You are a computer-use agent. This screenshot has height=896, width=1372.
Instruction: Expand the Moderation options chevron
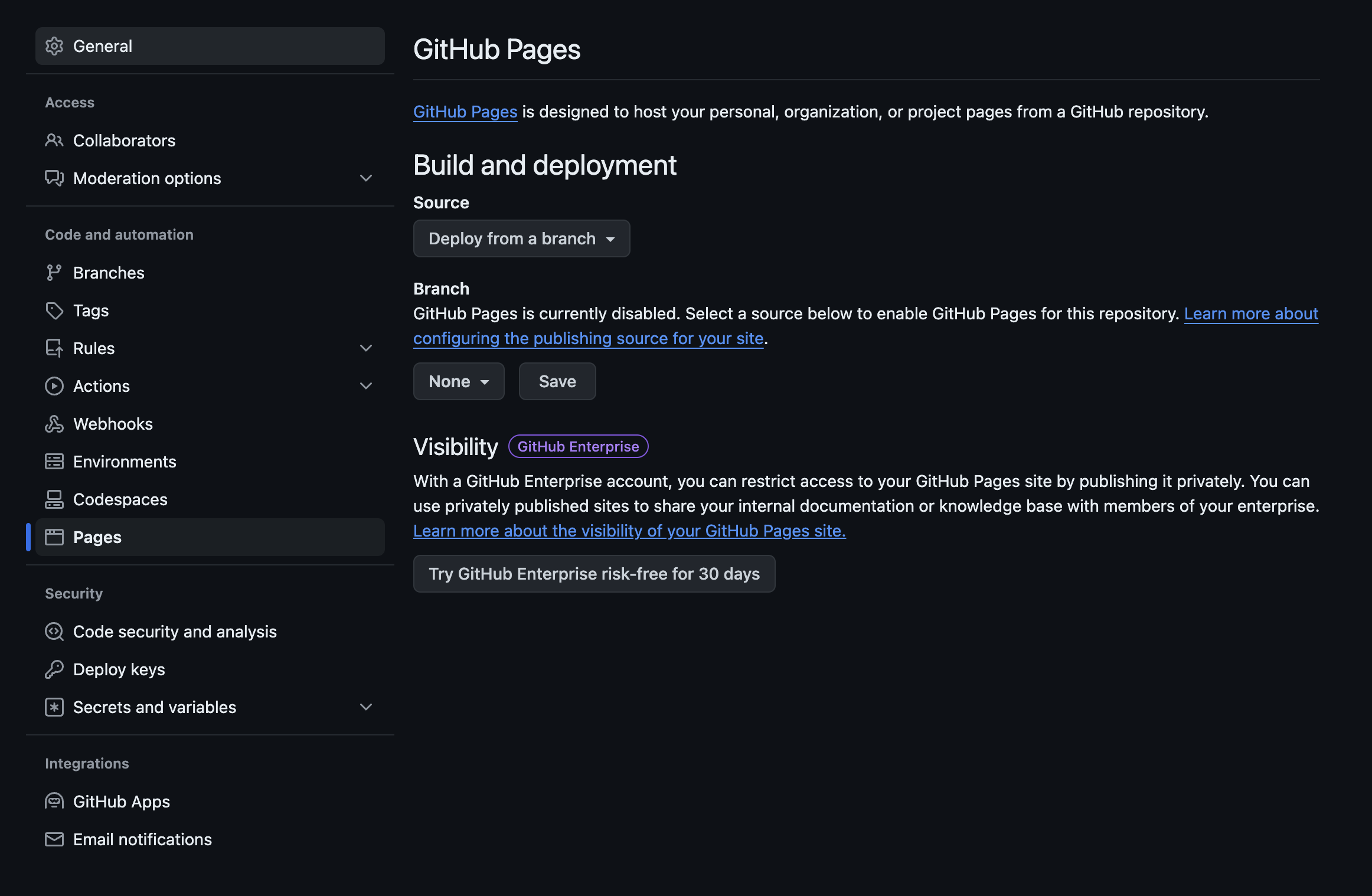tap(366, 178)
